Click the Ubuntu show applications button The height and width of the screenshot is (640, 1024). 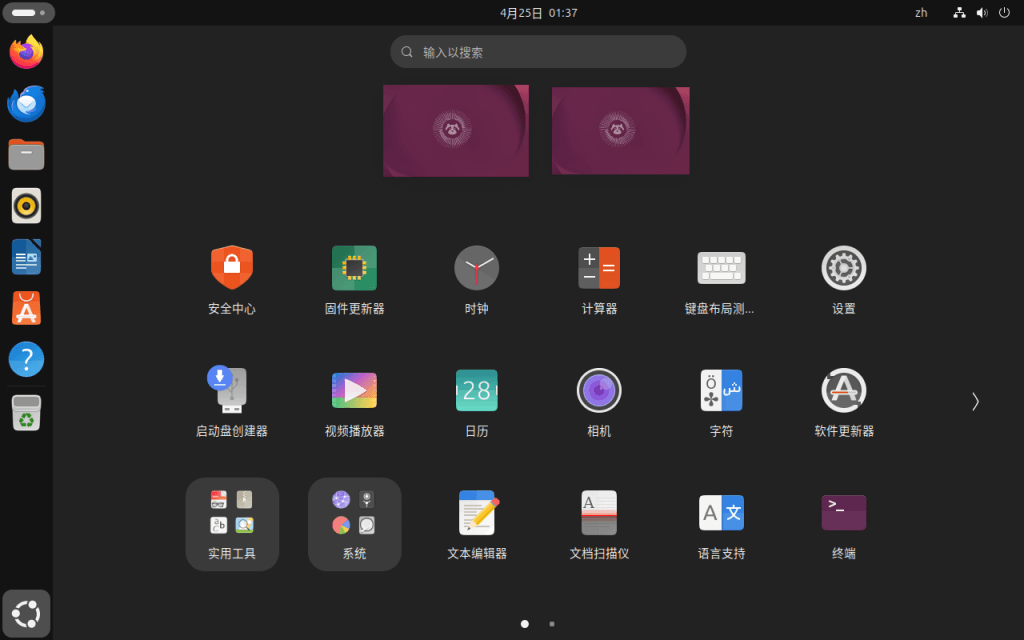[x=26, y=614]
